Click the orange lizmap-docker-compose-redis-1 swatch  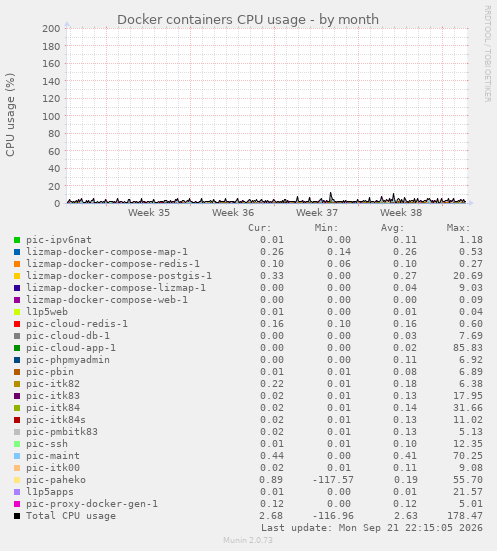point(17,264)
